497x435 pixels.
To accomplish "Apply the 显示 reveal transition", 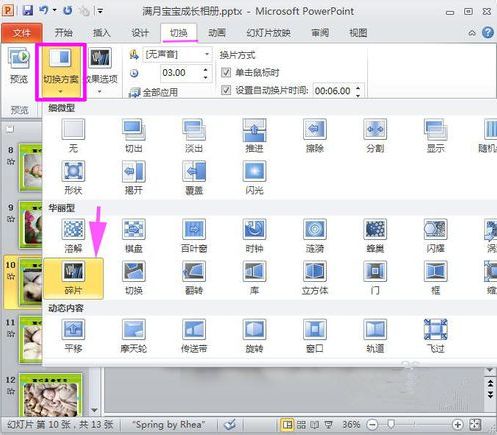I will click(x=435, y=136).
